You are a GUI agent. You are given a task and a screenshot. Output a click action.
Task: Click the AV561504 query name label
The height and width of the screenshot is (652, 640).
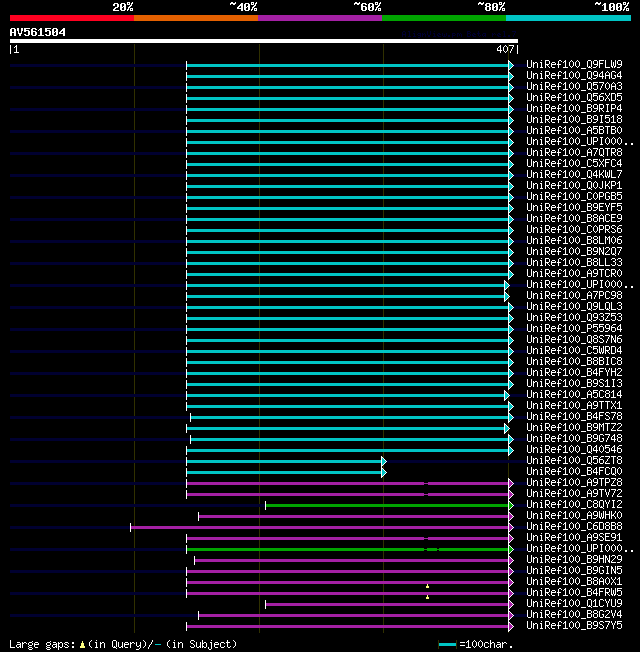[x=37, y=32]
